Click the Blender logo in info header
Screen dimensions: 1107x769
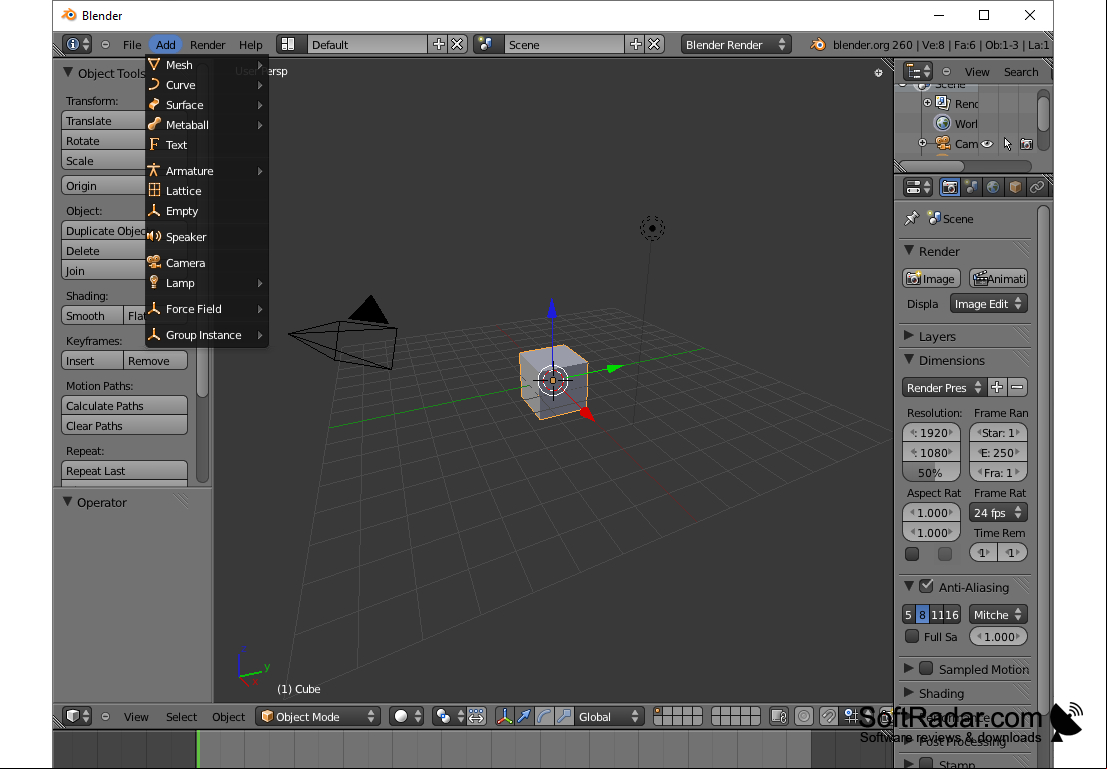(x=818, y=44)
